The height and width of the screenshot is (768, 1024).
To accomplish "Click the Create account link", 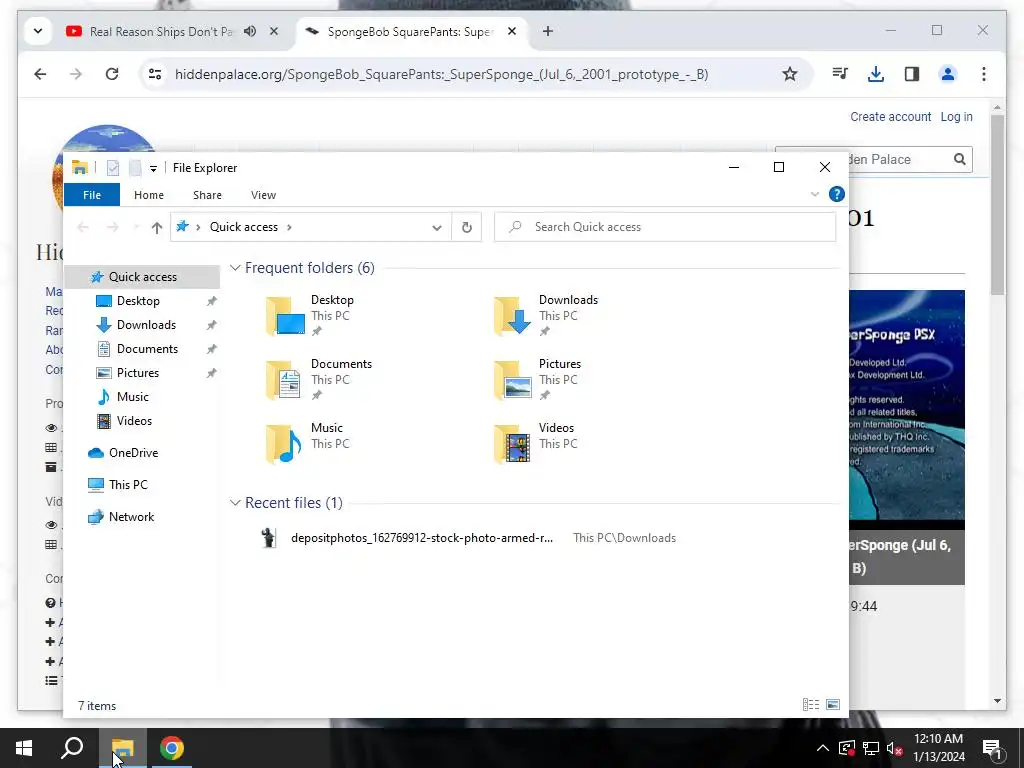I will tap(890, 117).
